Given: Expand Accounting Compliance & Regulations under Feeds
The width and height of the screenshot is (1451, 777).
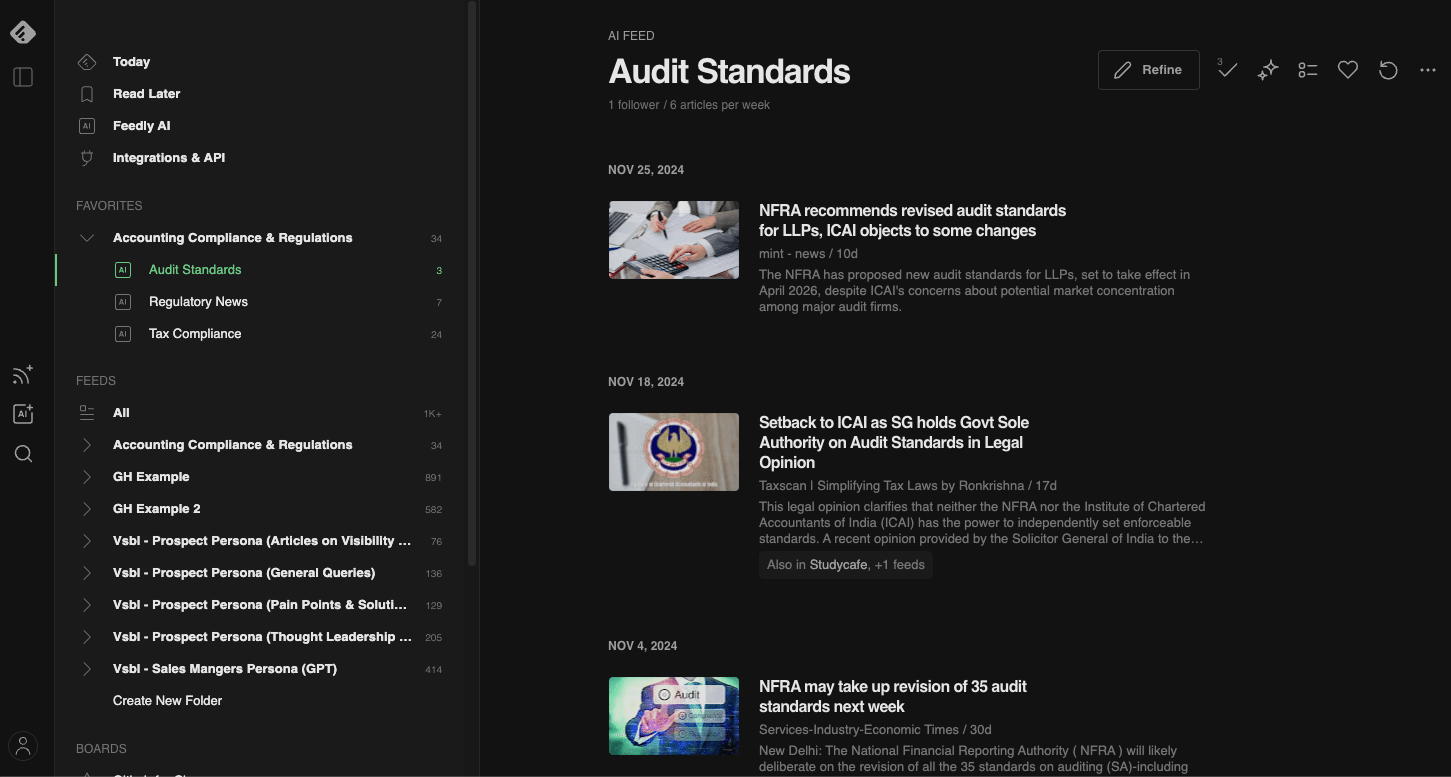Looking at the screenshot, I should [87, 445].
